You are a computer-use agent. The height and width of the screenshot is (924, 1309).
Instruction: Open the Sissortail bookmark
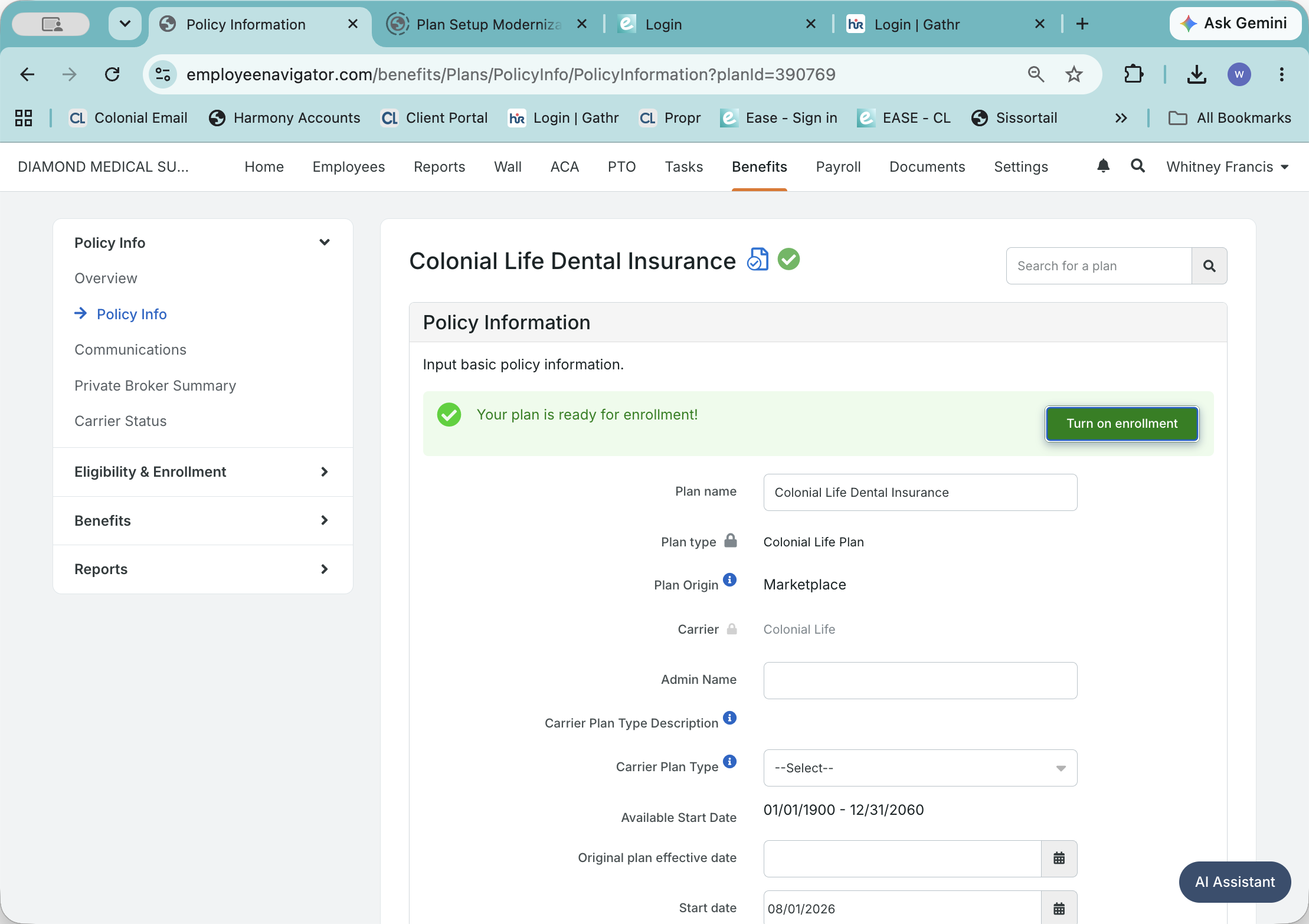(1015, 118)
